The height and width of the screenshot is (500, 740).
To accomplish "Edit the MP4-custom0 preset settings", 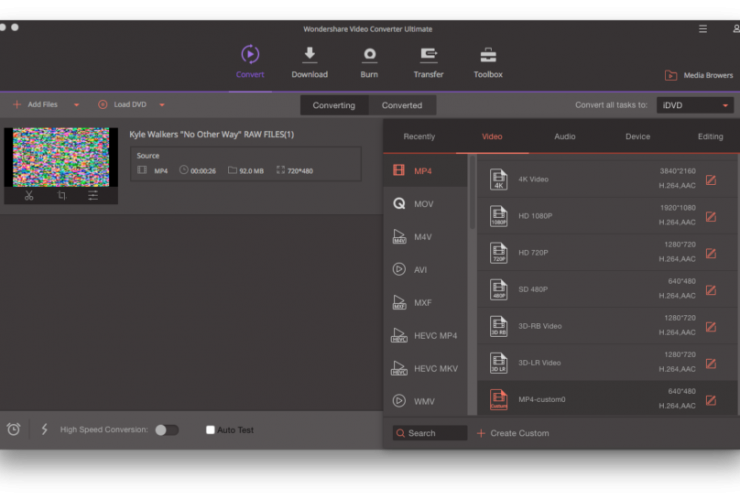I will click(x=711, y=400).
